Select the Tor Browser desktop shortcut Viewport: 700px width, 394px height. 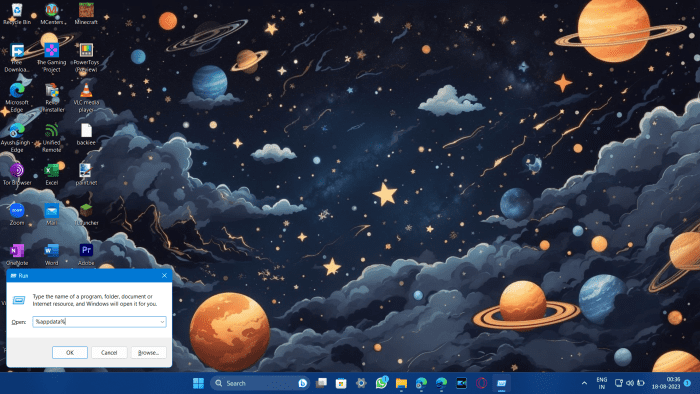[x=17, y=174]
